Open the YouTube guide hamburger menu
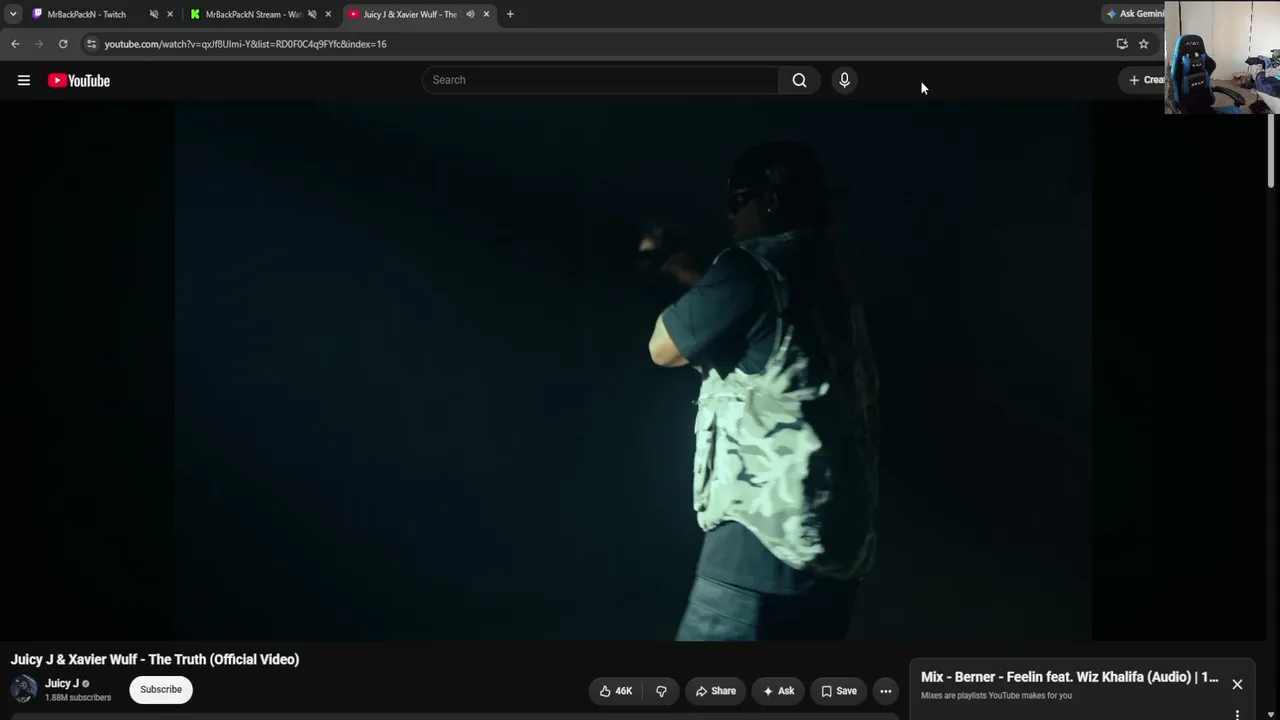Image resolution: width=1280 pixels, height=720 pixels. (x=24, y=80)
